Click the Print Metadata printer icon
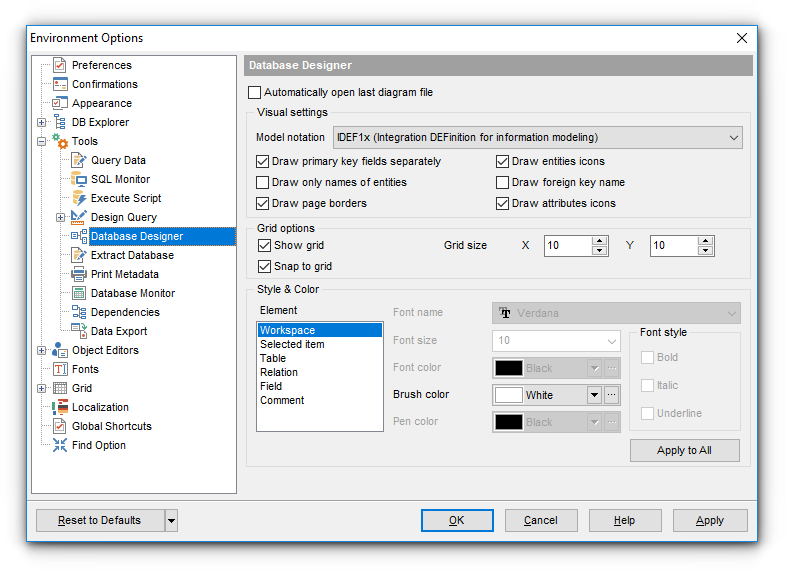 point(79,274)
